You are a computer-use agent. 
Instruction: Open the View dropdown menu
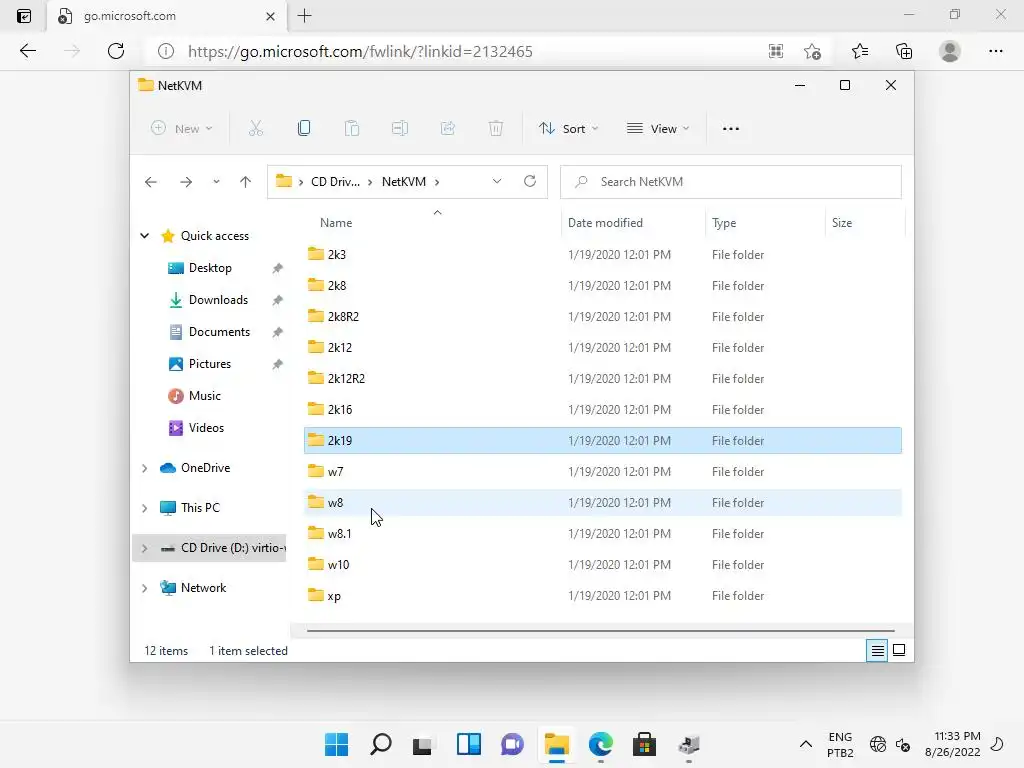[x=658, y=129]
